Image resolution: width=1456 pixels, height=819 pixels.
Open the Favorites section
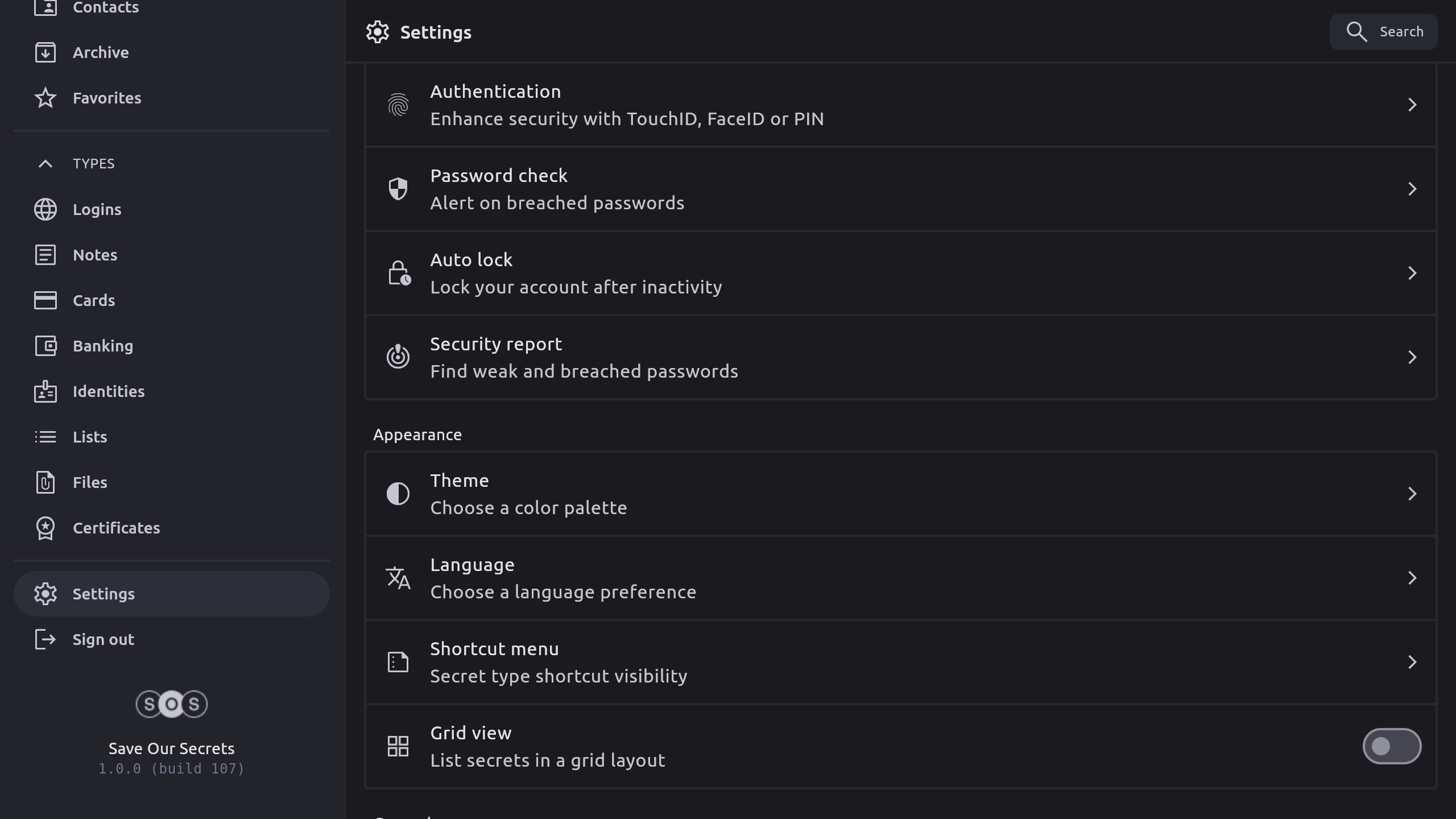[x=106, y=98]
